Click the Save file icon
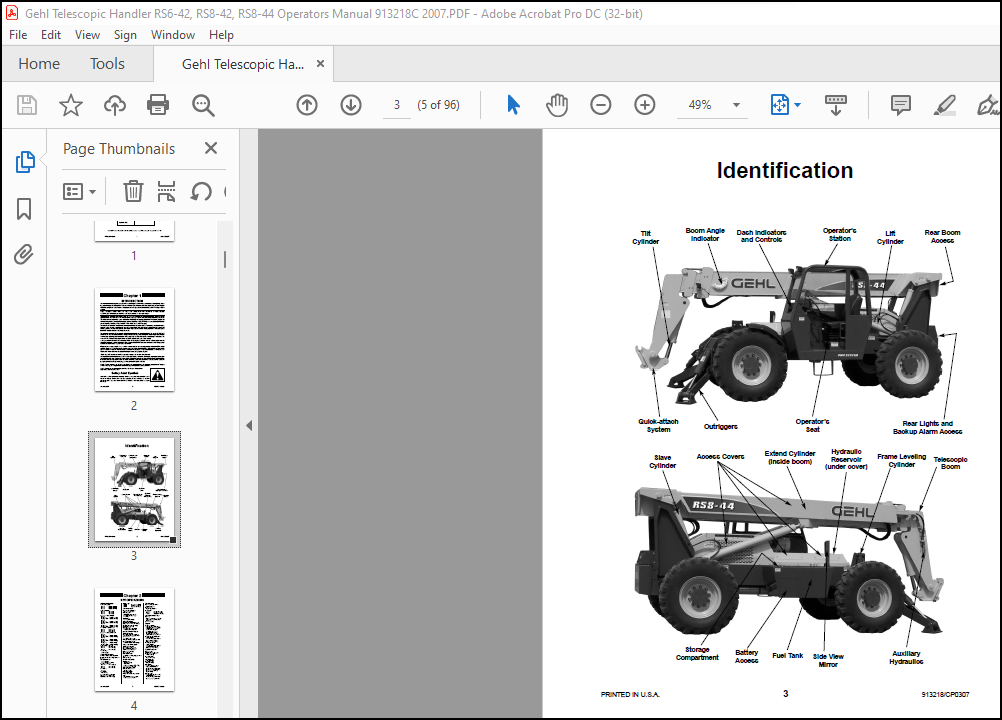 click(x=27, y=105)
